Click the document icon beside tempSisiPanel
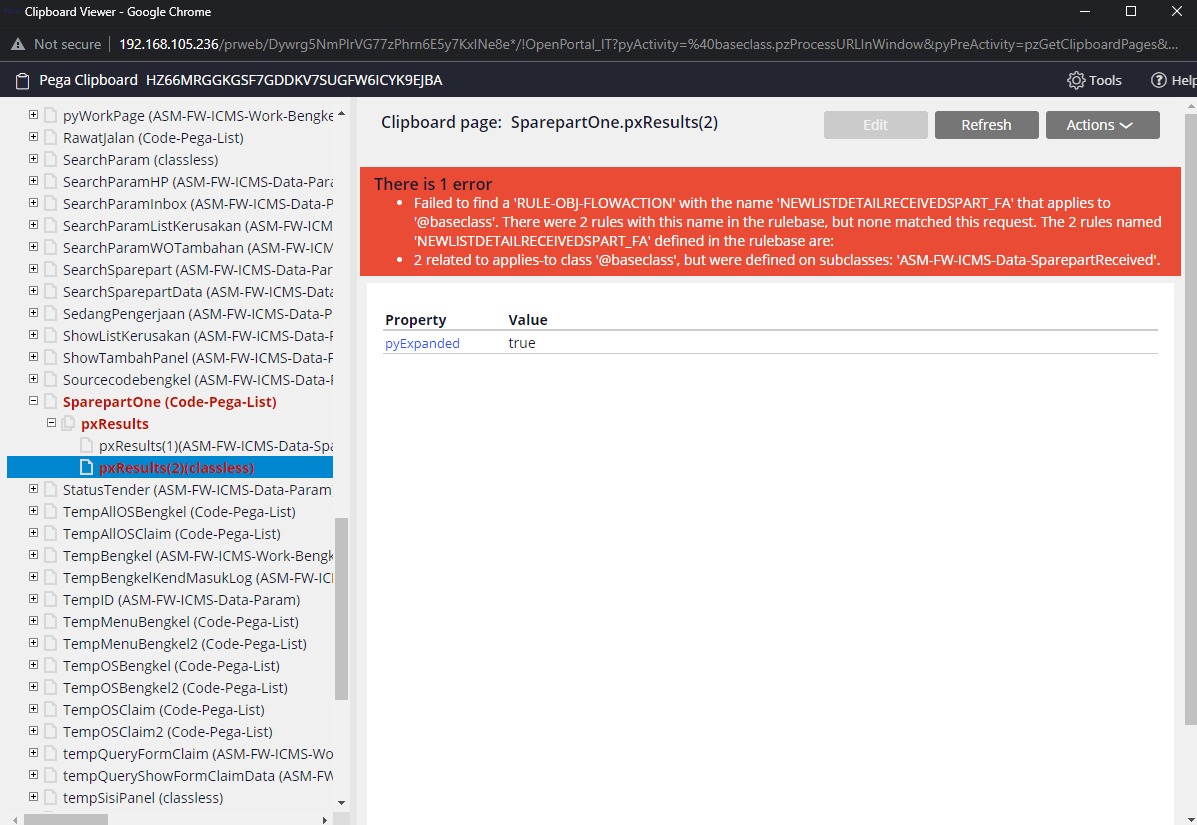Image resolution: width=1197 pixels, height=825 pixels. click(48, 797)
